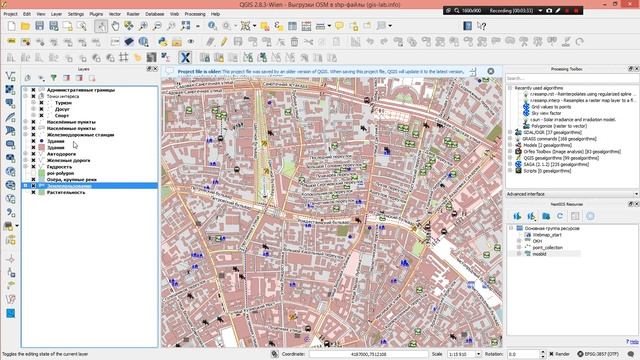Click the folder icon in NextGIS Resources toolbar
This screenshot has height=360, width=640.
click(x=546, y=216)
